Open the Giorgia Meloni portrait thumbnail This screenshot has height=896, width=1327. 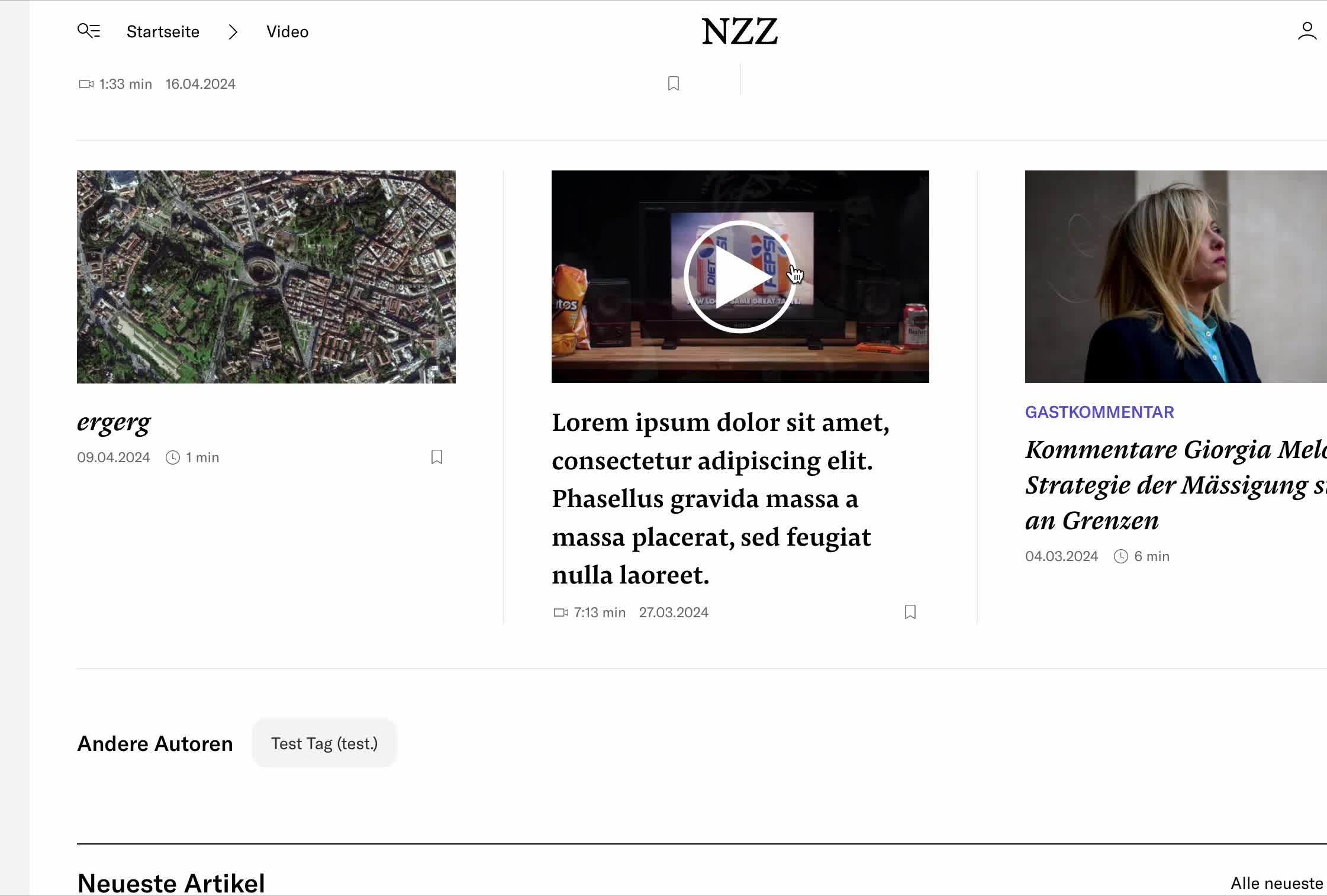1175,276
